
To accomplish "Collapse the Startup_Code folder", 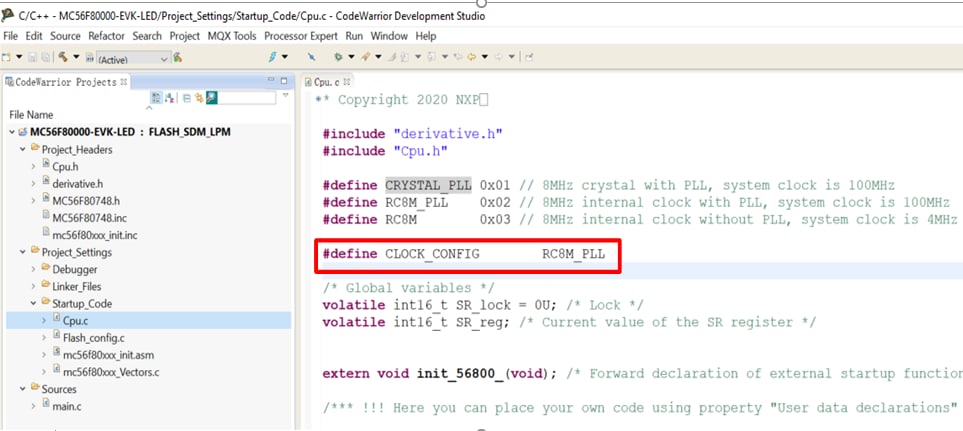I will [35, 303].
